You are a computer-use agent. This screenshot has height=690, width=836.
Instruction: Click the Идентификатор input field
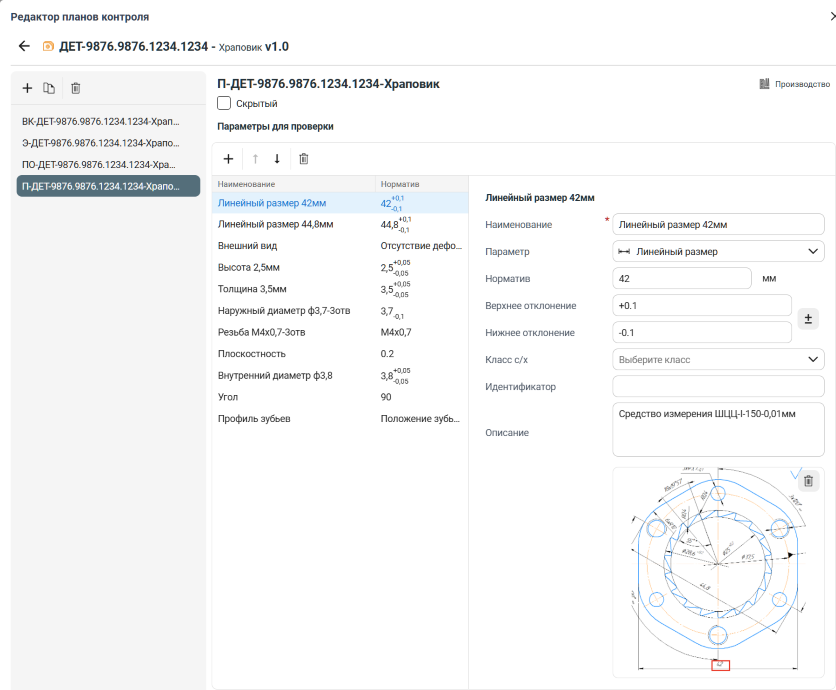pyautogui.click(x=717, y=386)
